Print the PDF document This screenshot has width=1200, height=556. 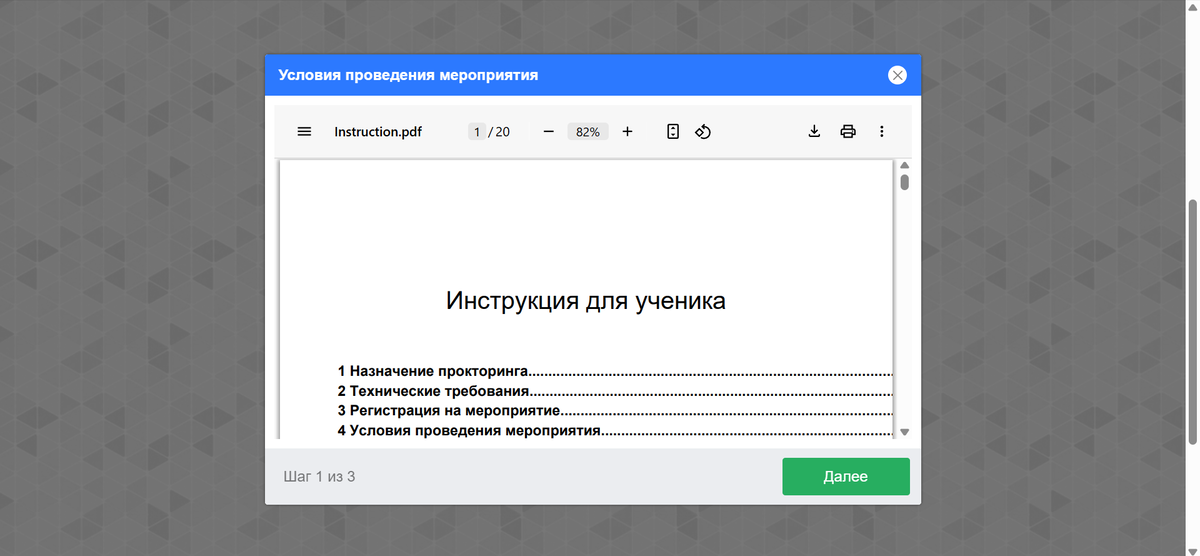(x=848, y=131)
